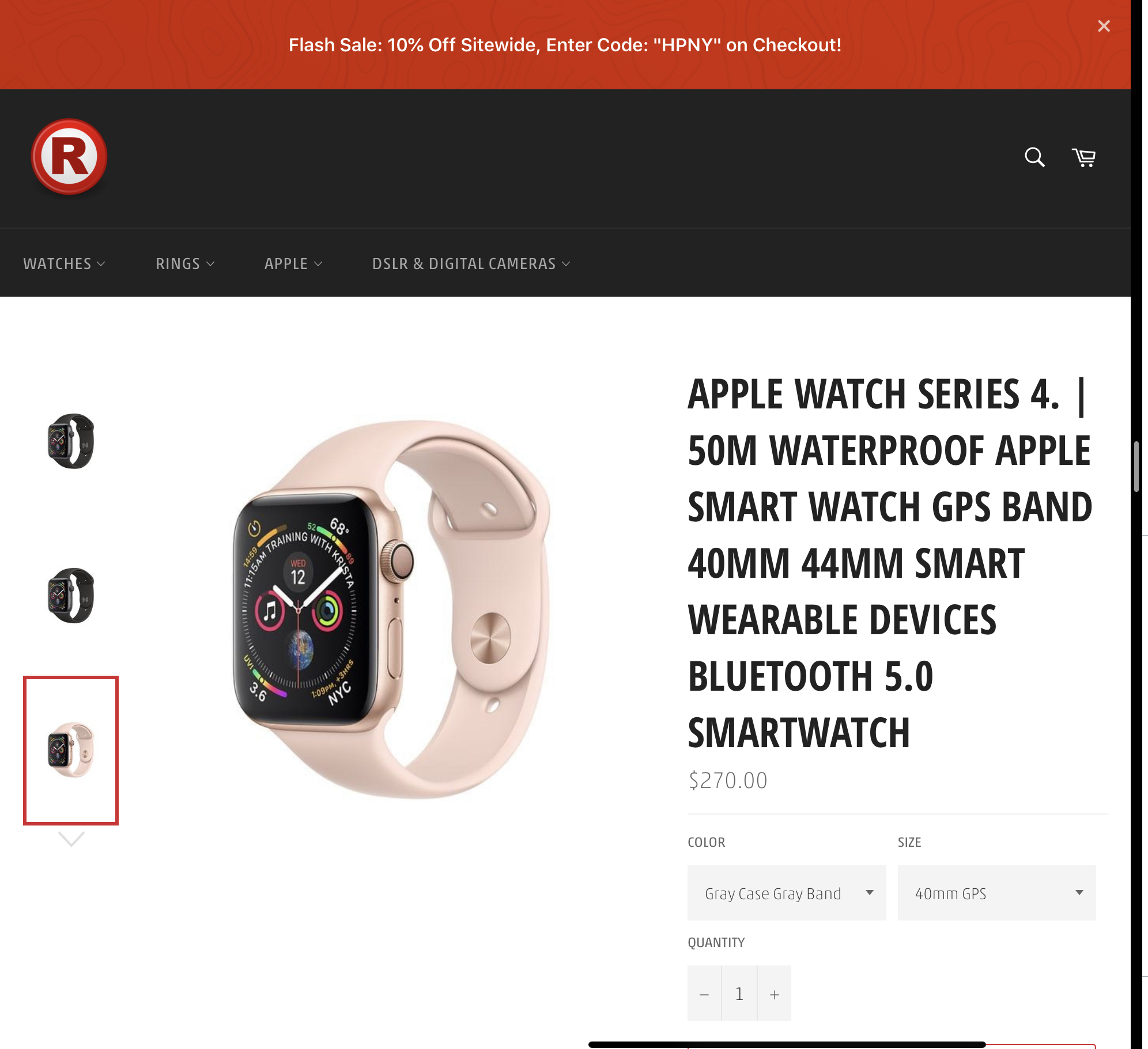Click the quantity input field
This screenshot has width=1148, height=1049.
click(739, 994)
